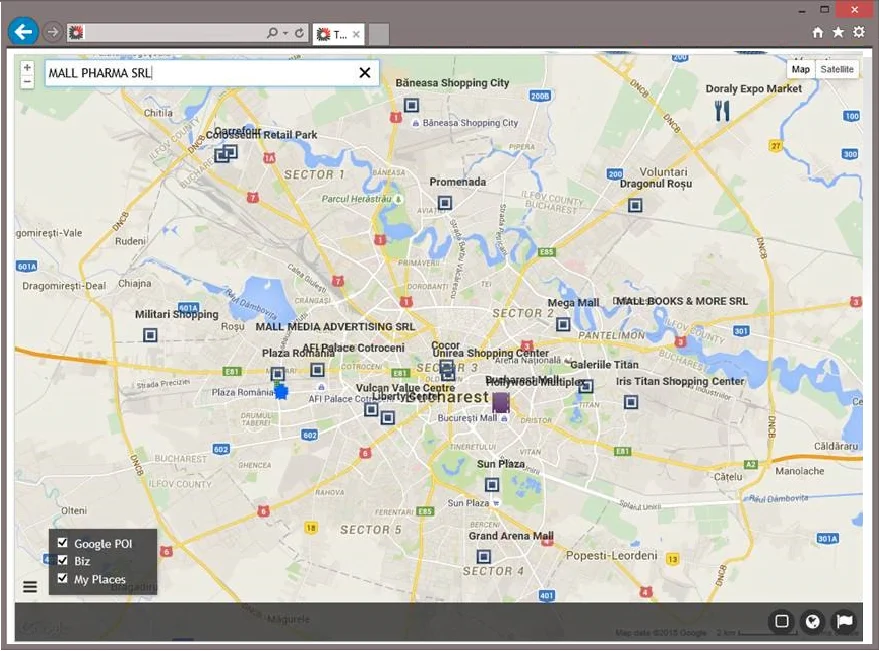
Task: Click the Parcul Herăstrău park label
Action: (357, 199)
